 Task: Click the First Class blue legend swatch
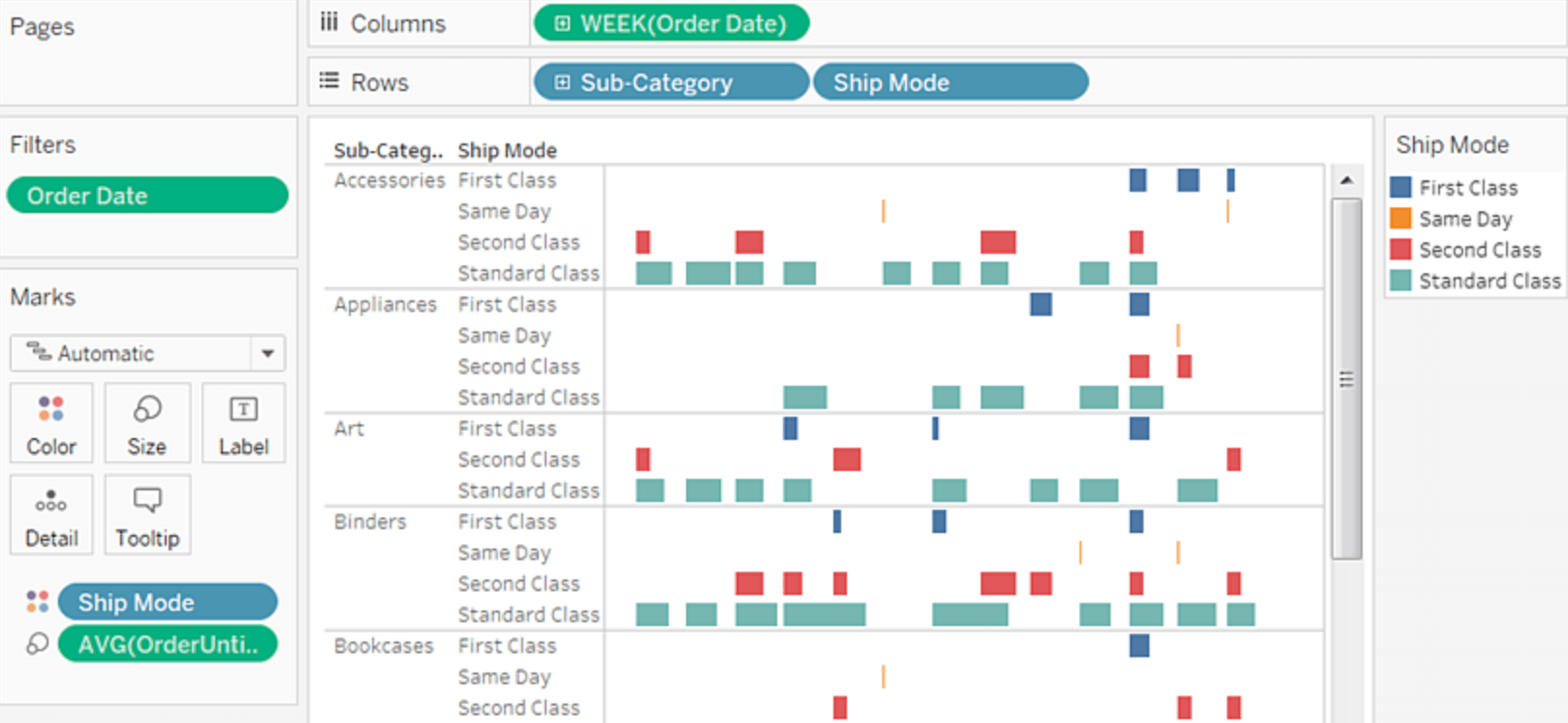pyautogui.click(x=1400, y=188)
